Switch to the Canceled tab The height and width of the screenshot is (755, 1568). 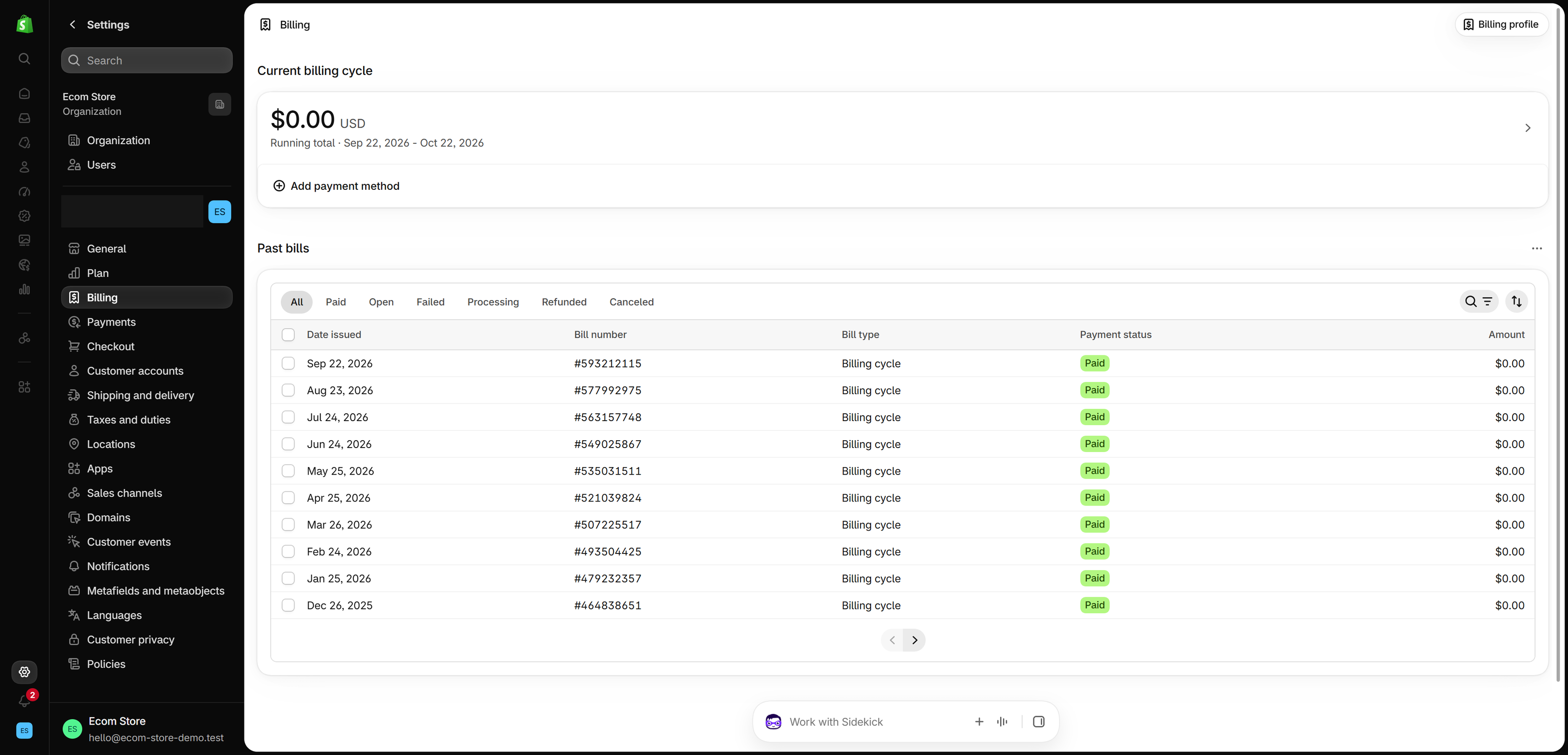click(x=631, y=302)
